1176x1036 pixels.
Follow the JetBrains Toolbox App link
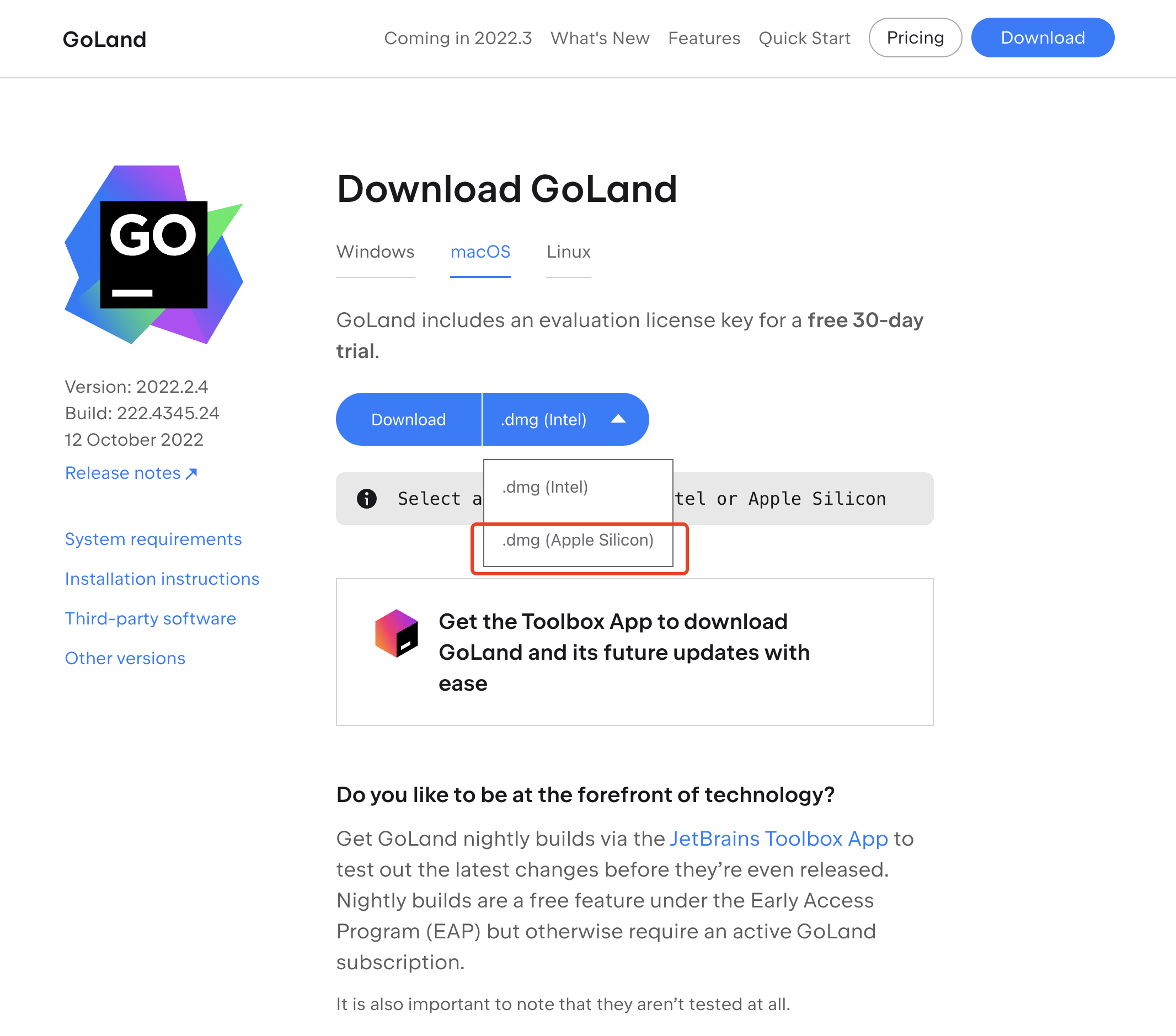click(778, 839)
